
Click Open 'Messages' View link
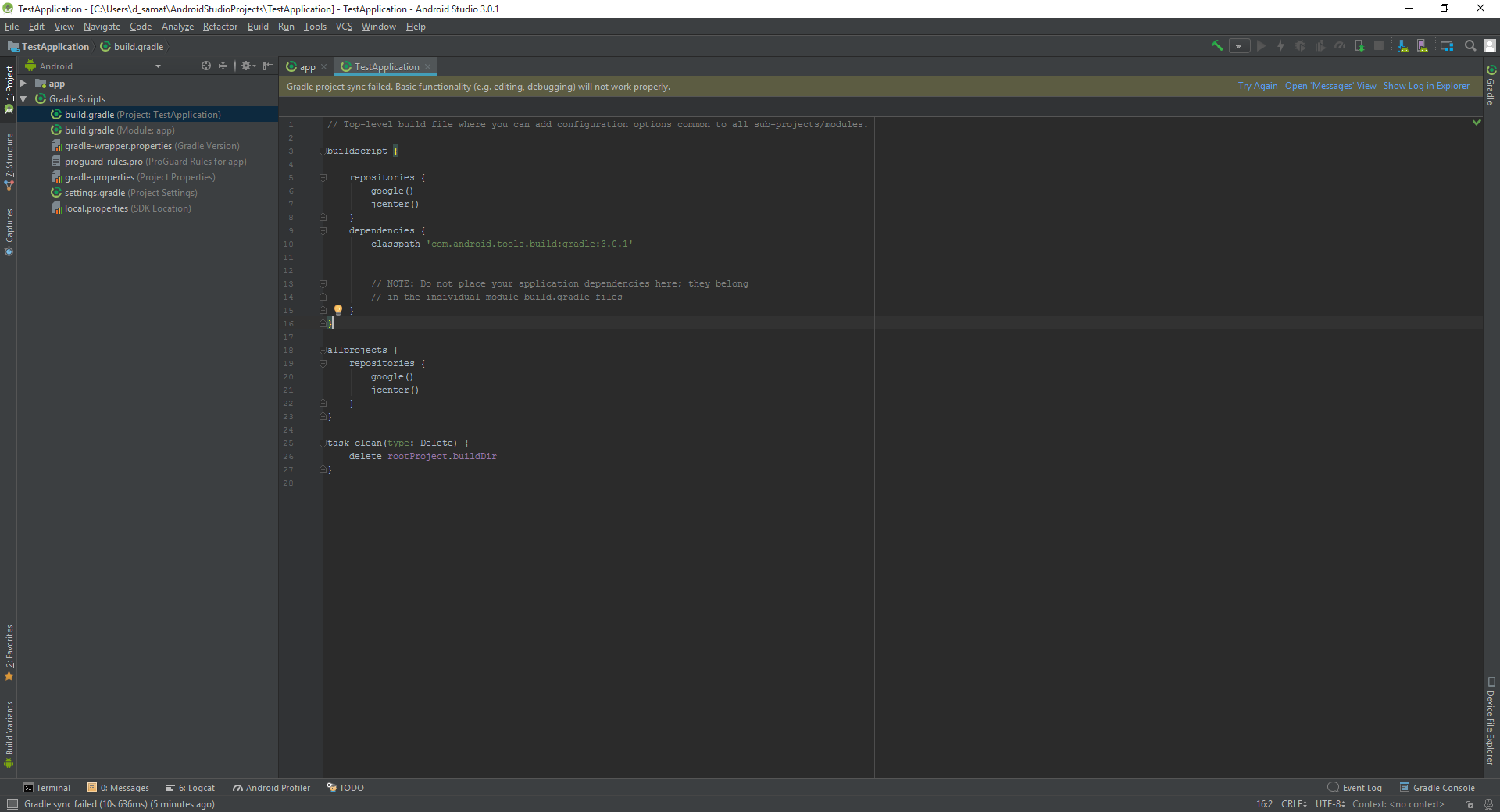pos(1330,87)
